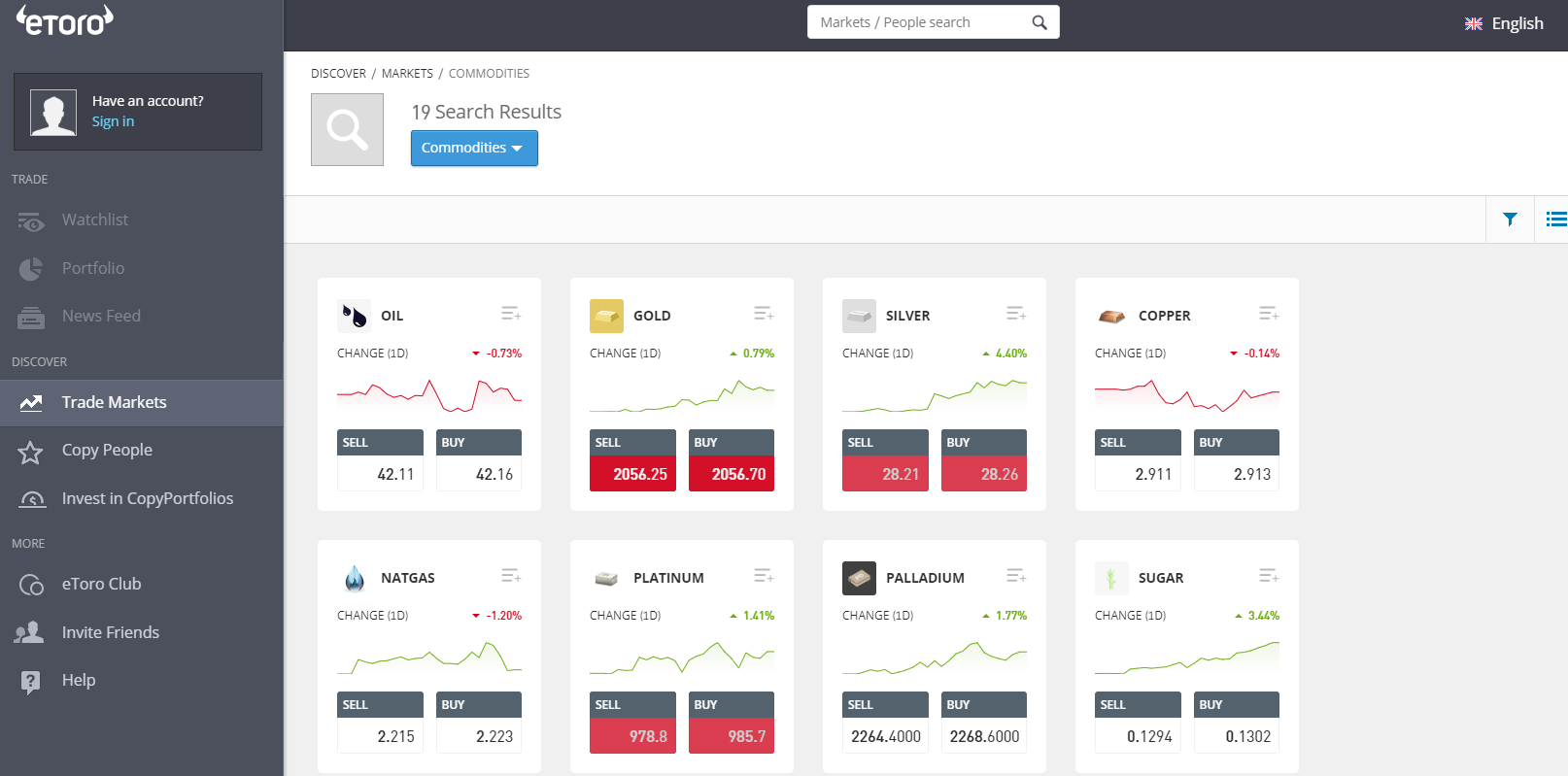
Task: Switch to list view icon
Action: [1556, 219]
